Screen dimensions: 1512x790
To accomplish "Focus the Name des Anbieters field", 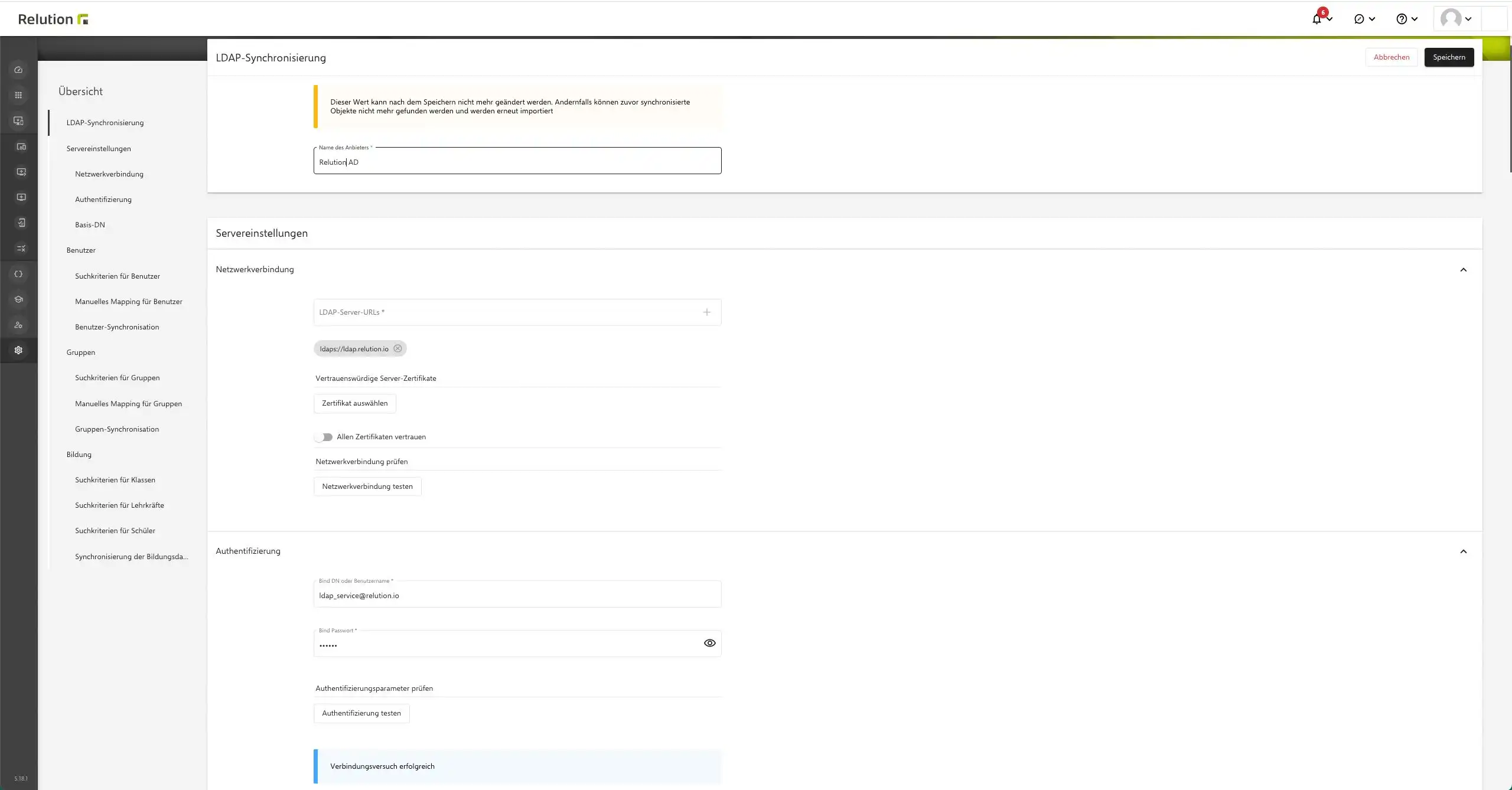I will [517, 161].
